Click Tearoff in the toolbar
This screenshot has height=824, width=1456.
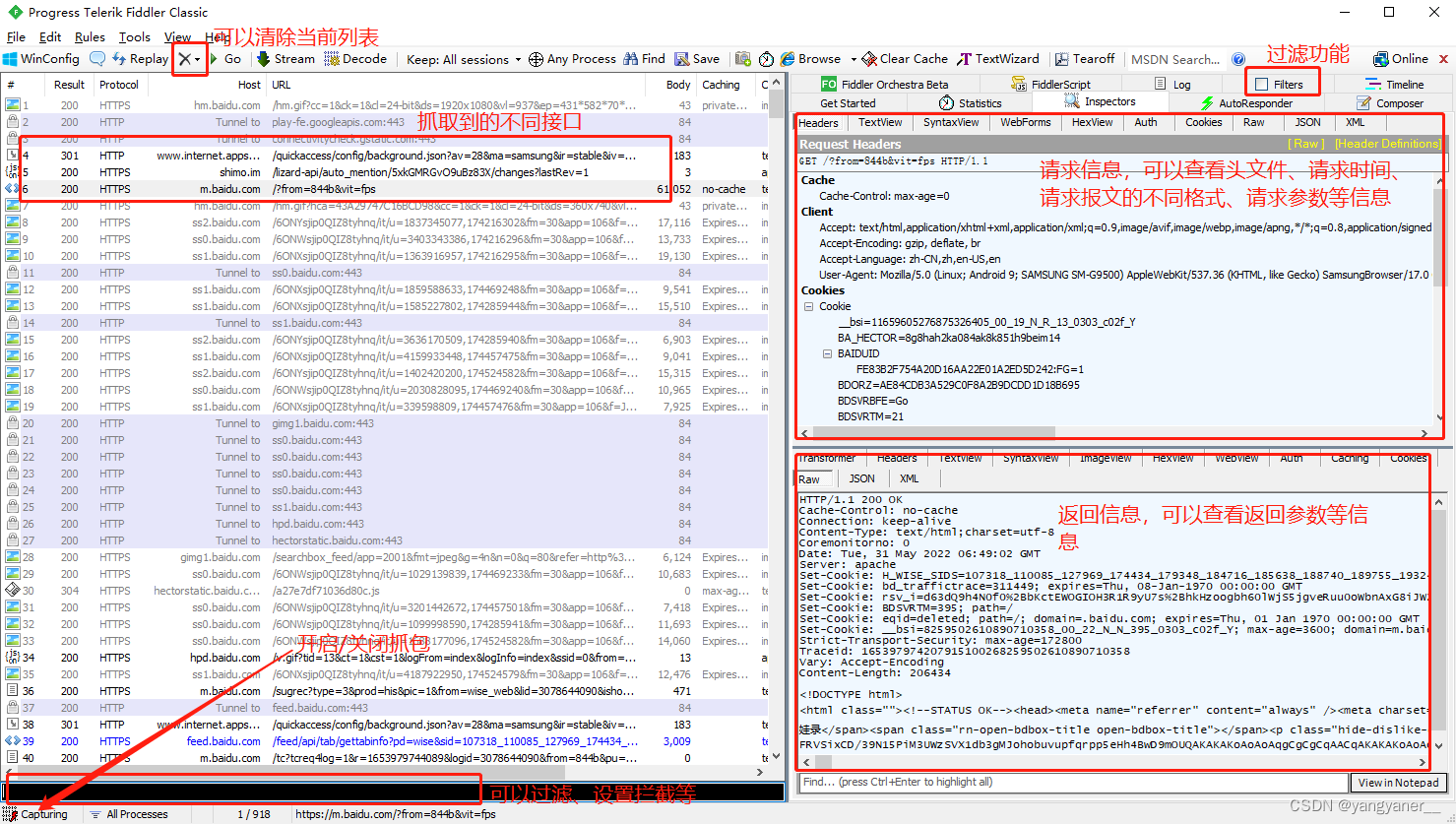1085,59
